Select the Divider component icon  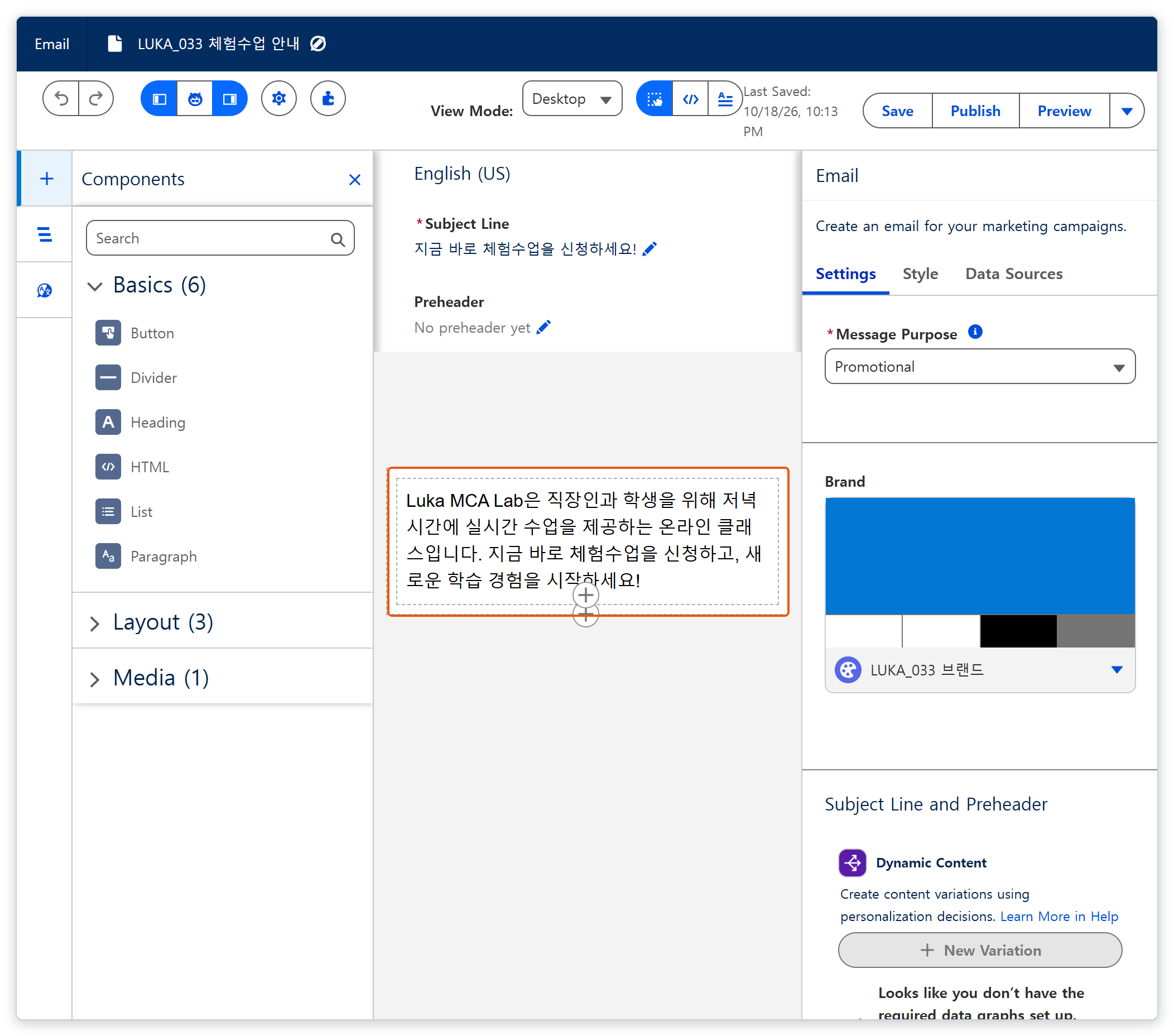point(108,377)
